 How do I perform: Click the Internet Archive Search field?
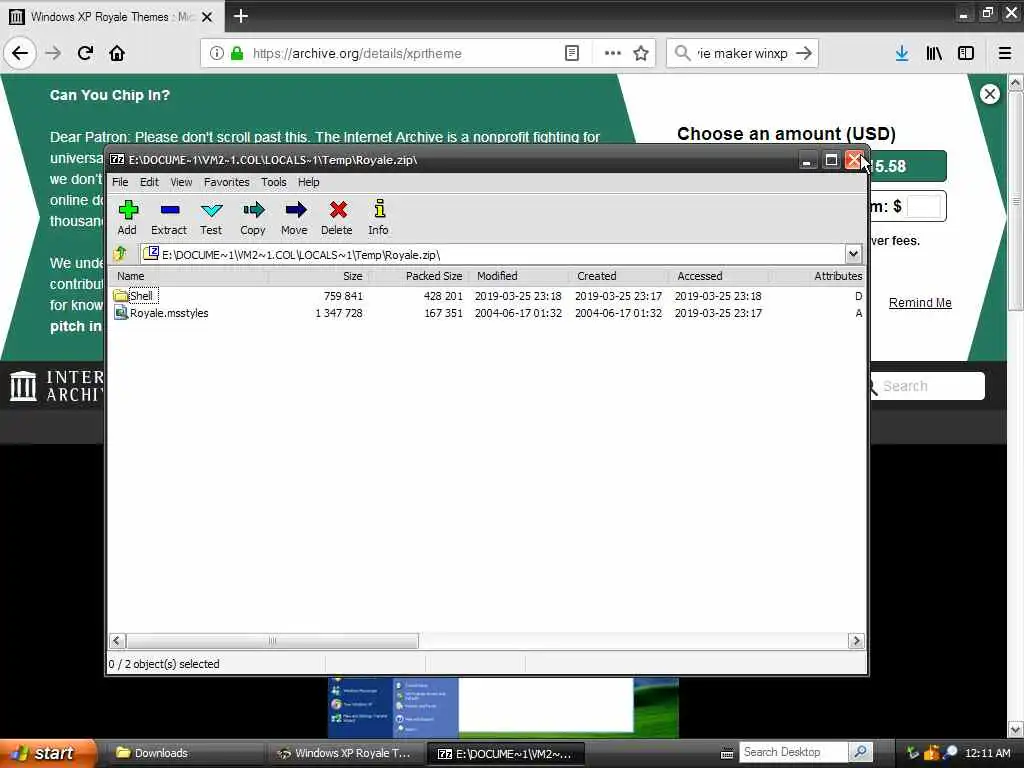925,386
